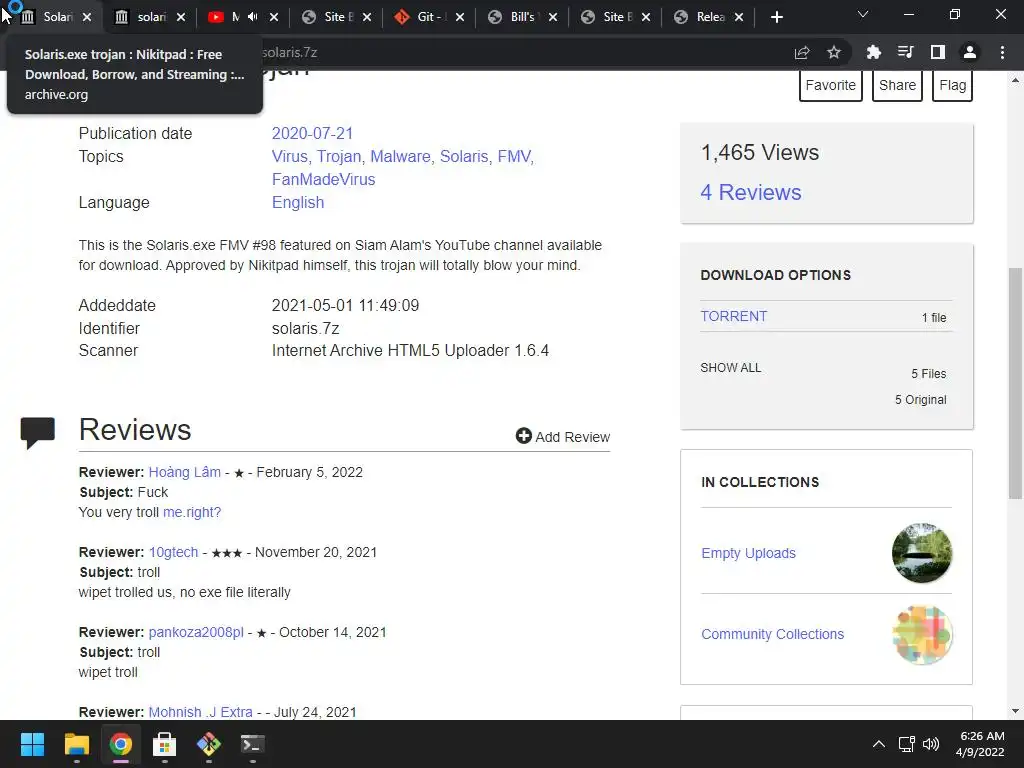Screen dimensions: 1024x768
Task: Bookmark this page with the star icon
Action: [834, 53]
